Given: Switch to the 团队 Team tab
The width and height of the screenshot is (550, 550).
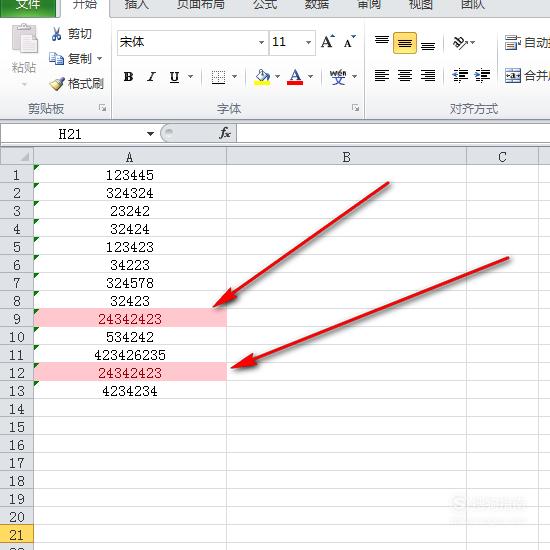Looking at the screenshot, I should tap(473, 6).
